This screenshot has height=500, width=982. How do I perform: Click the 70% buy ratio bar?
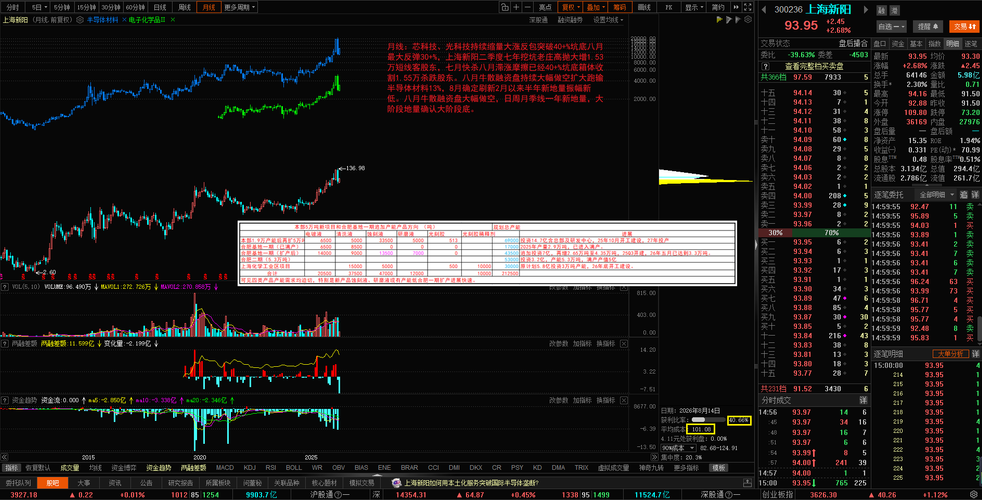831,232
